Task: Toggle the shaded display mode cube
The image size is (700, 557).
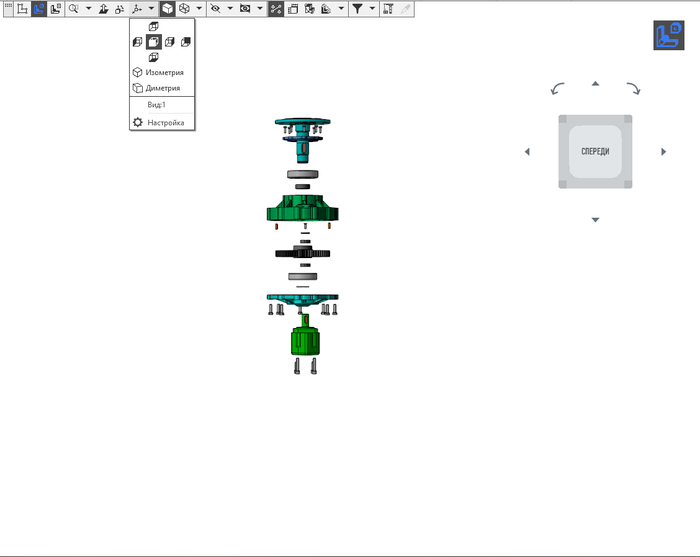Action: click(167, 9)
